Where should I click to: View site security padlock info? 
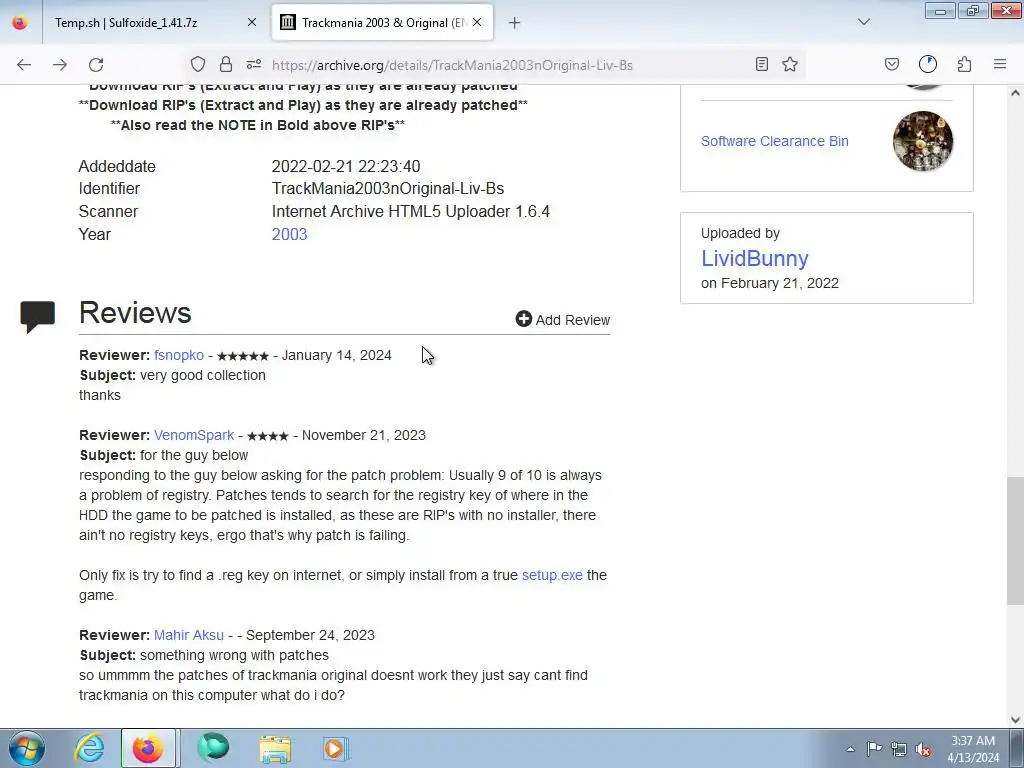(x=226, y=64)
